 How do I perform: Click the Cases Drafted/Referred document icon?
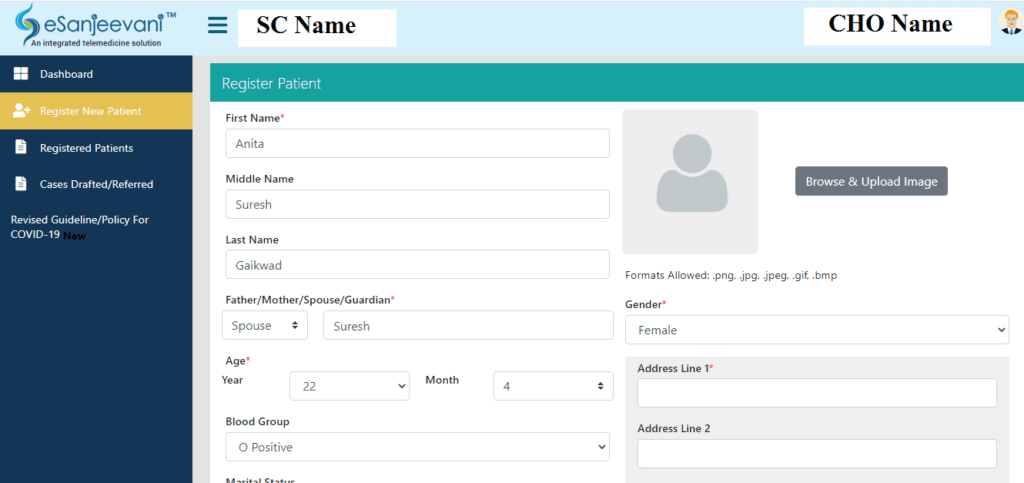[21, 184]
